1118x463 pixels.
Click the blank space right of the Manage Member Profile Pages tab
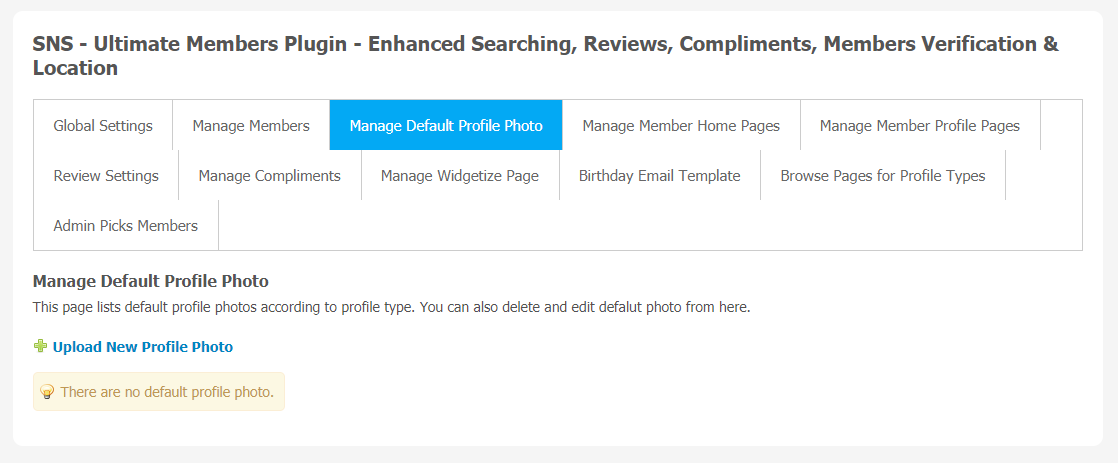coord(1061,126)
